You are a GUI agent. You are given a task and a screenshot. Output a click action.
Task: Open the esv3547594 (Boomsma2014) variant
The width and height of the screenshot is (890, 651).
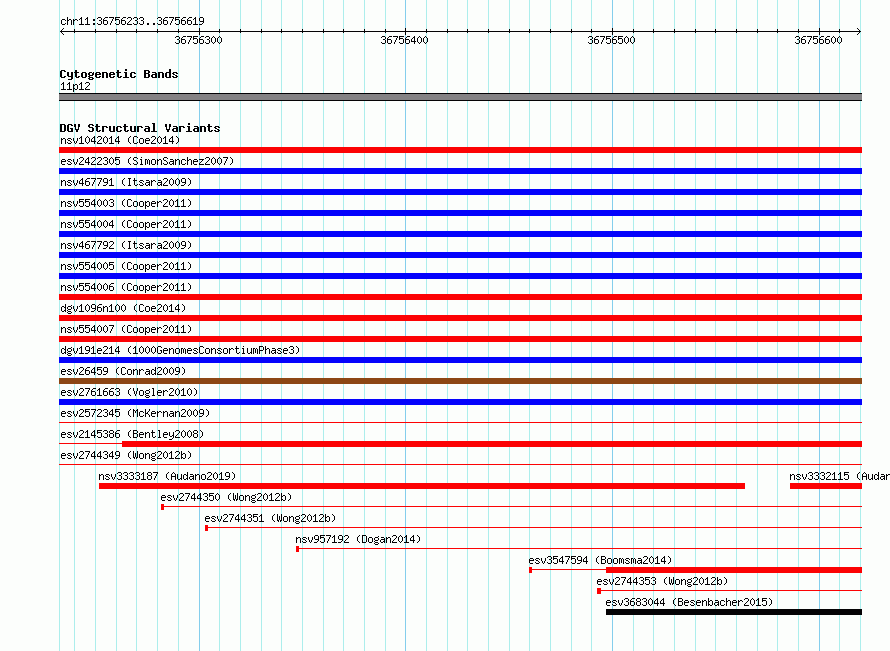coord(600,560)
